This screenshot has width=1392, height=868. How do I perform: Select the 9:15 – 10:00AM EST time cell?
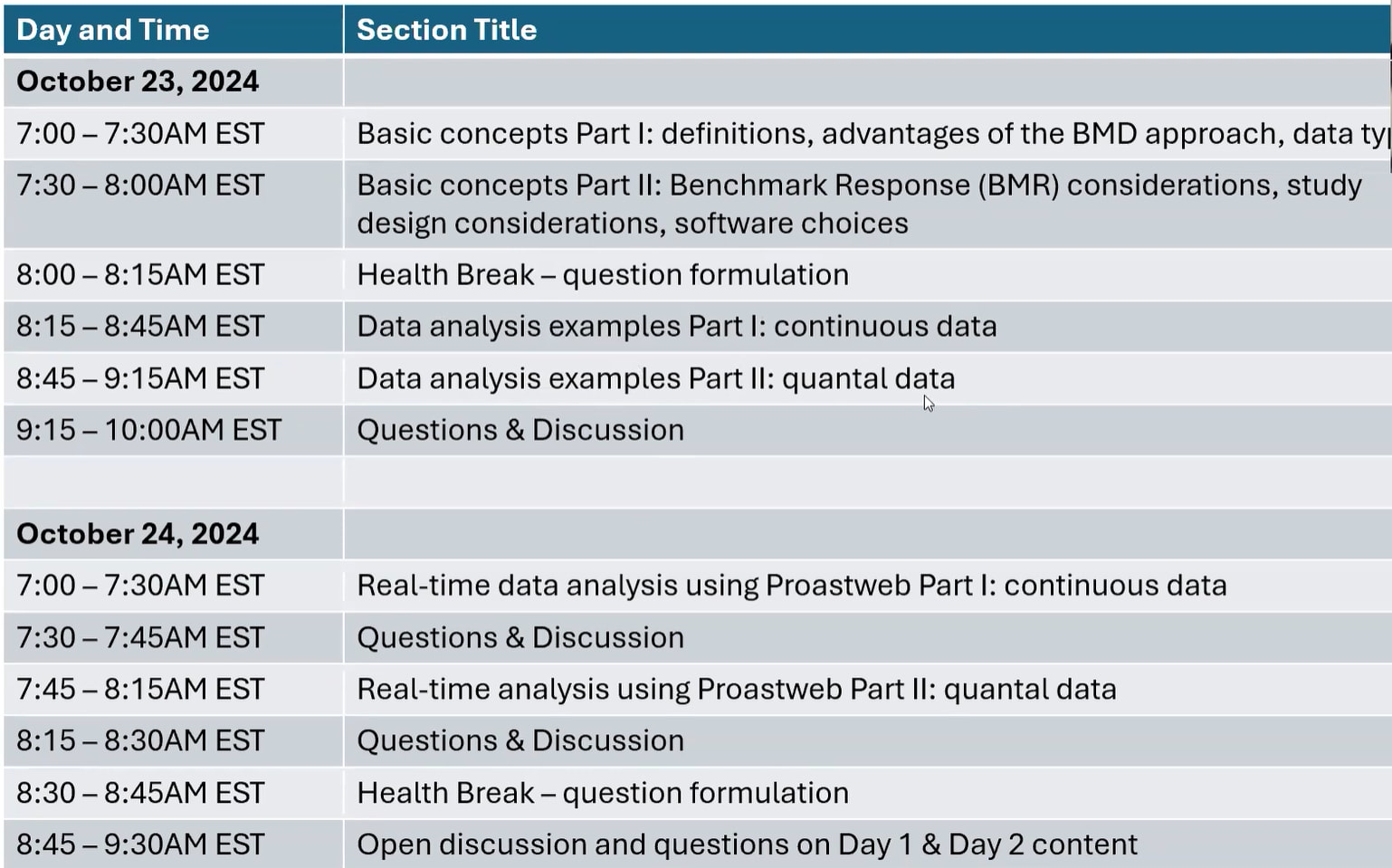(149, 430)
